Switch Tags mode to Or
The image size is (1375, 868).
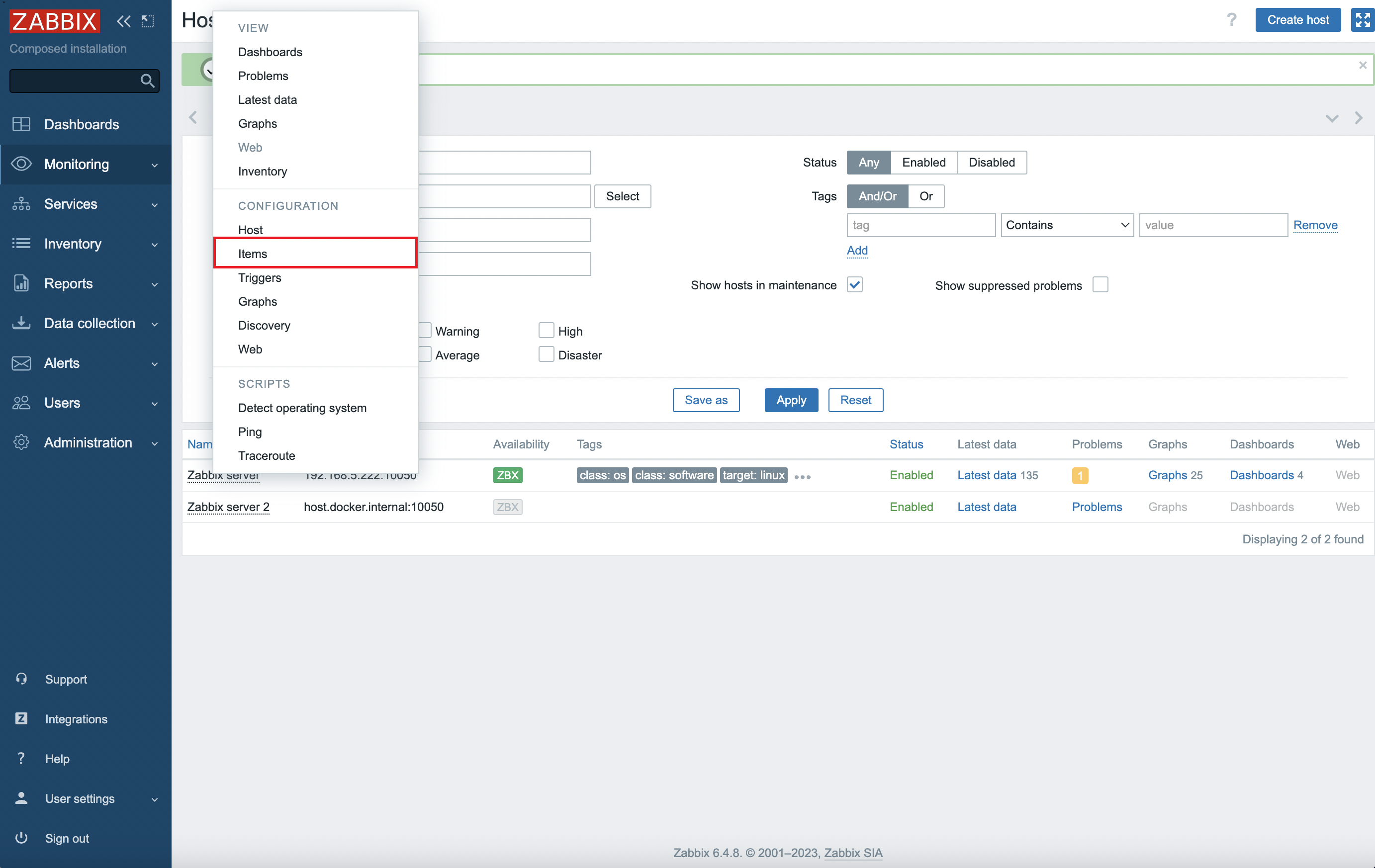(x=925, y=196)
